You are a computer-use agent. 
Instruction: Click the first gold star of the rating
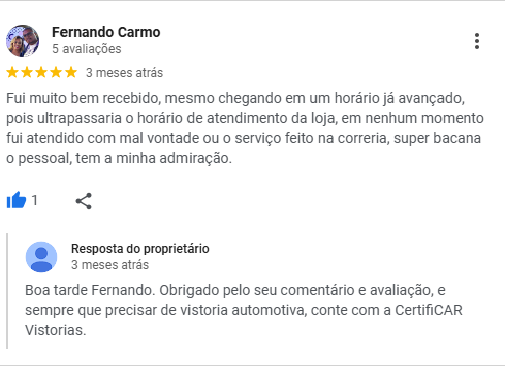tap(12, 72)
